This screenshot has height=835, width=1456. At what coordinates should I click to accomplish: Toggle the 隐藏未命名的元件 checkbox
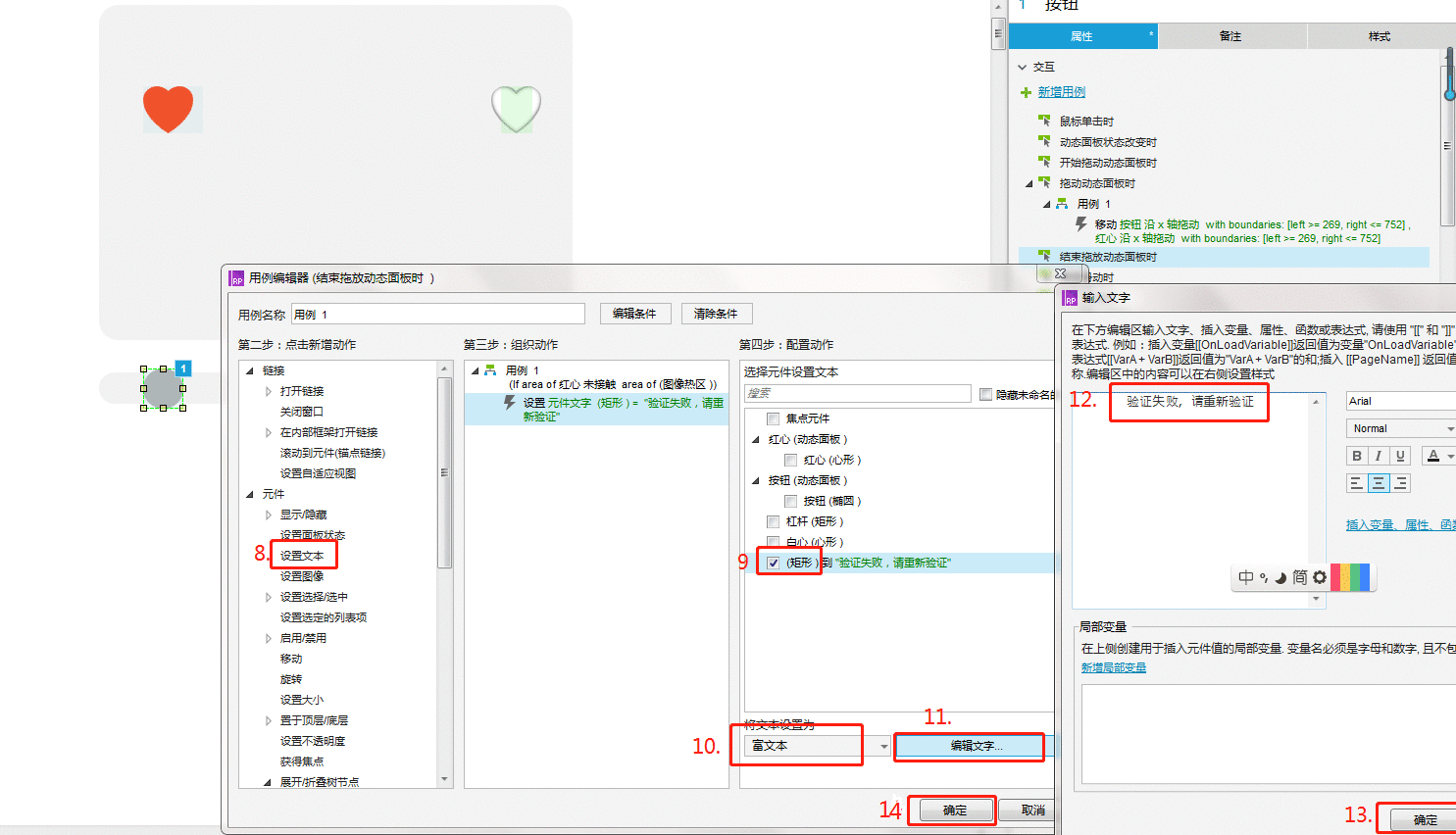pos(986,394)
